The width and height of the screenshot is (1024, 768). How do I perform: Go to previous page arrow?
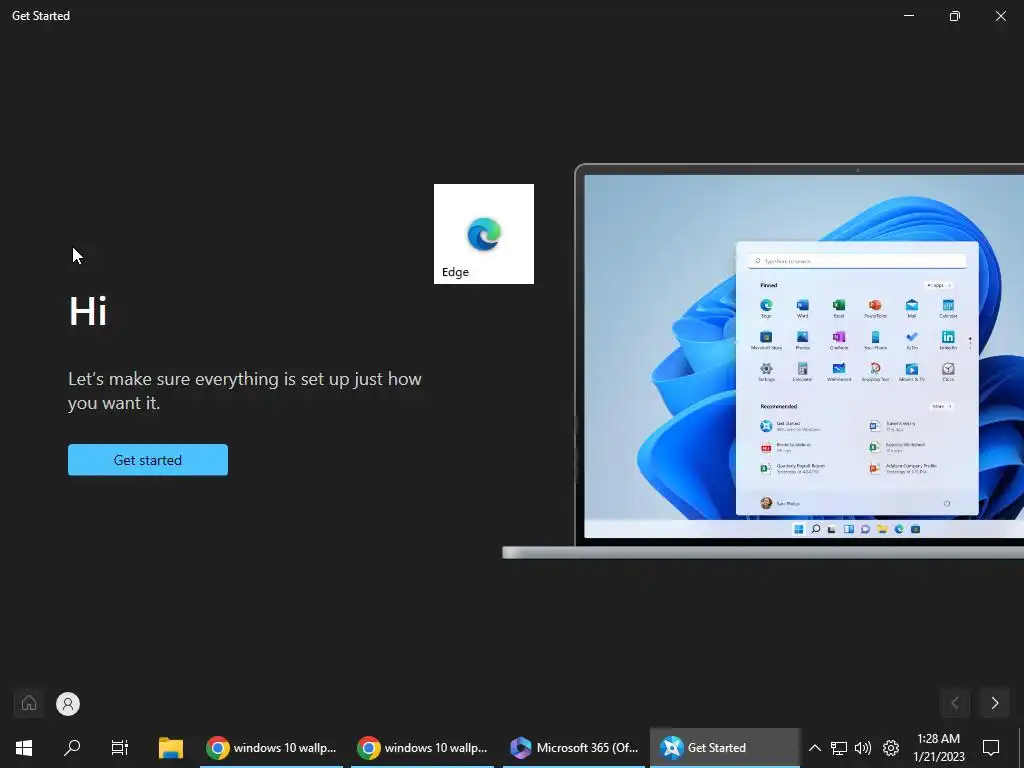955,703
